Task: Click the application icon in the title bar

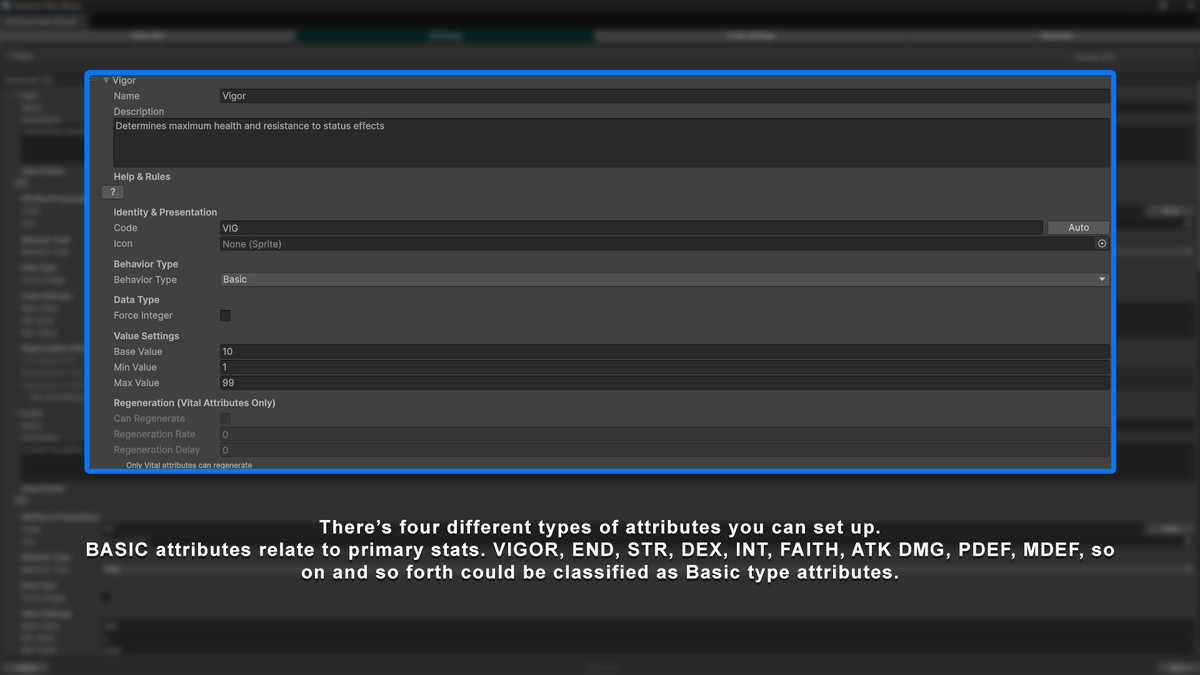Action: pos(8,5)
